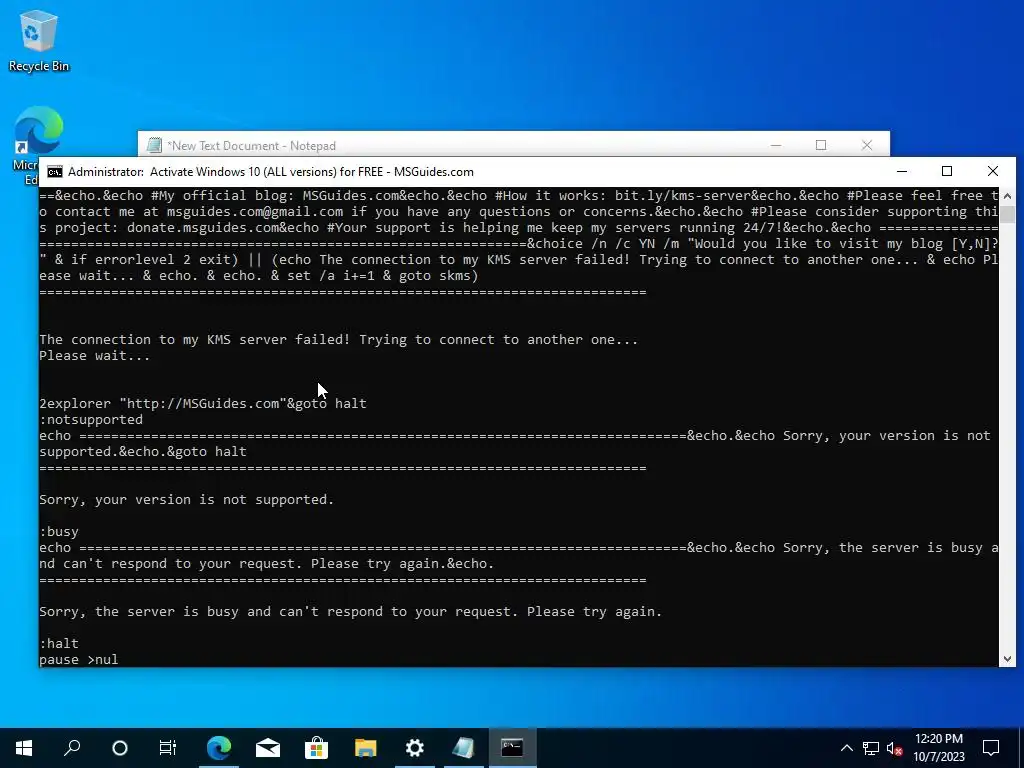This screenshot has width=1024, height=768.
Task: Click 'msguides.com@gmail.com' text in console
Action: [x=255, y=212]
